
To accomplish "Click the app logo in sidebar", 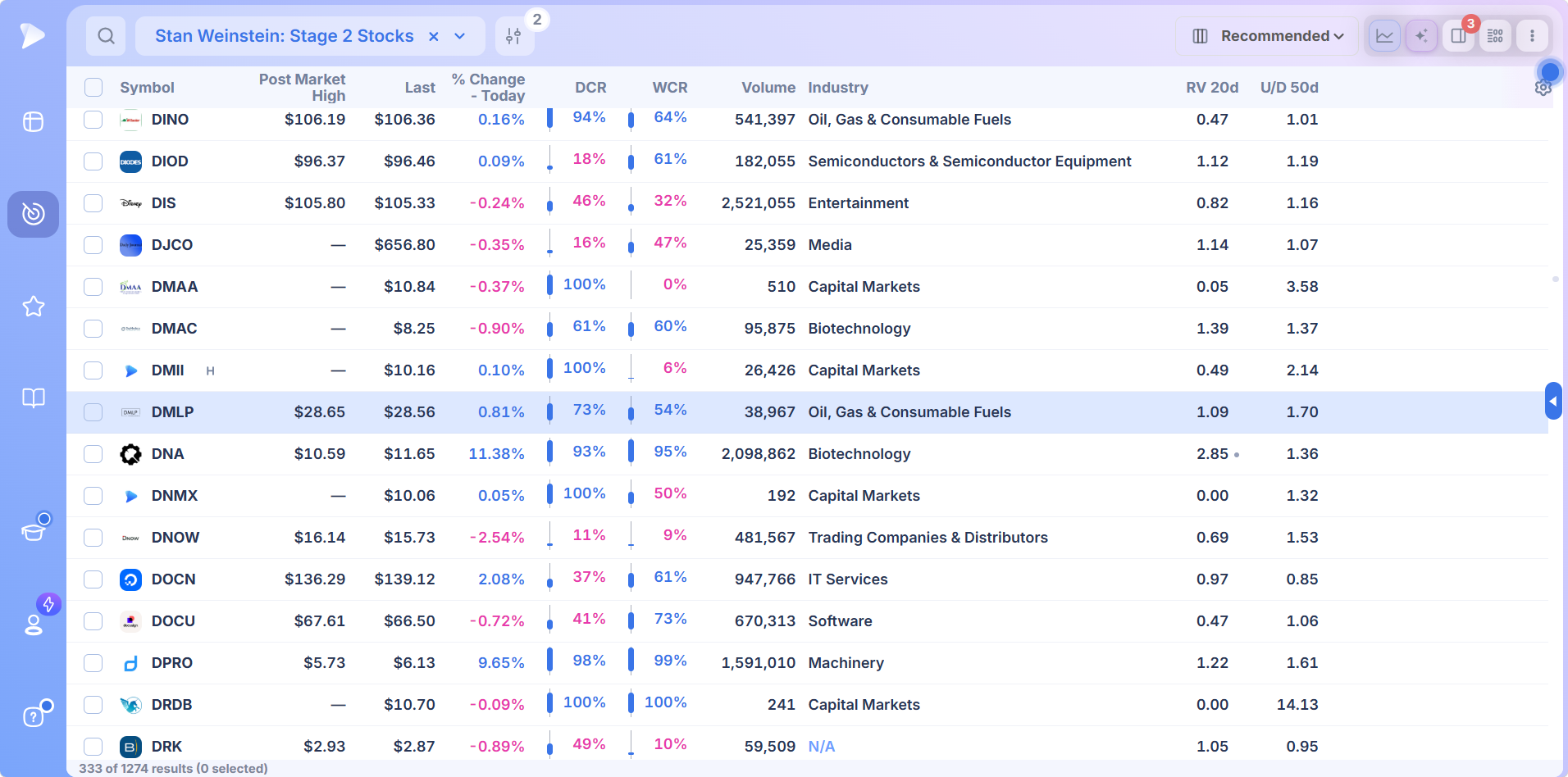I will (33, 35).
